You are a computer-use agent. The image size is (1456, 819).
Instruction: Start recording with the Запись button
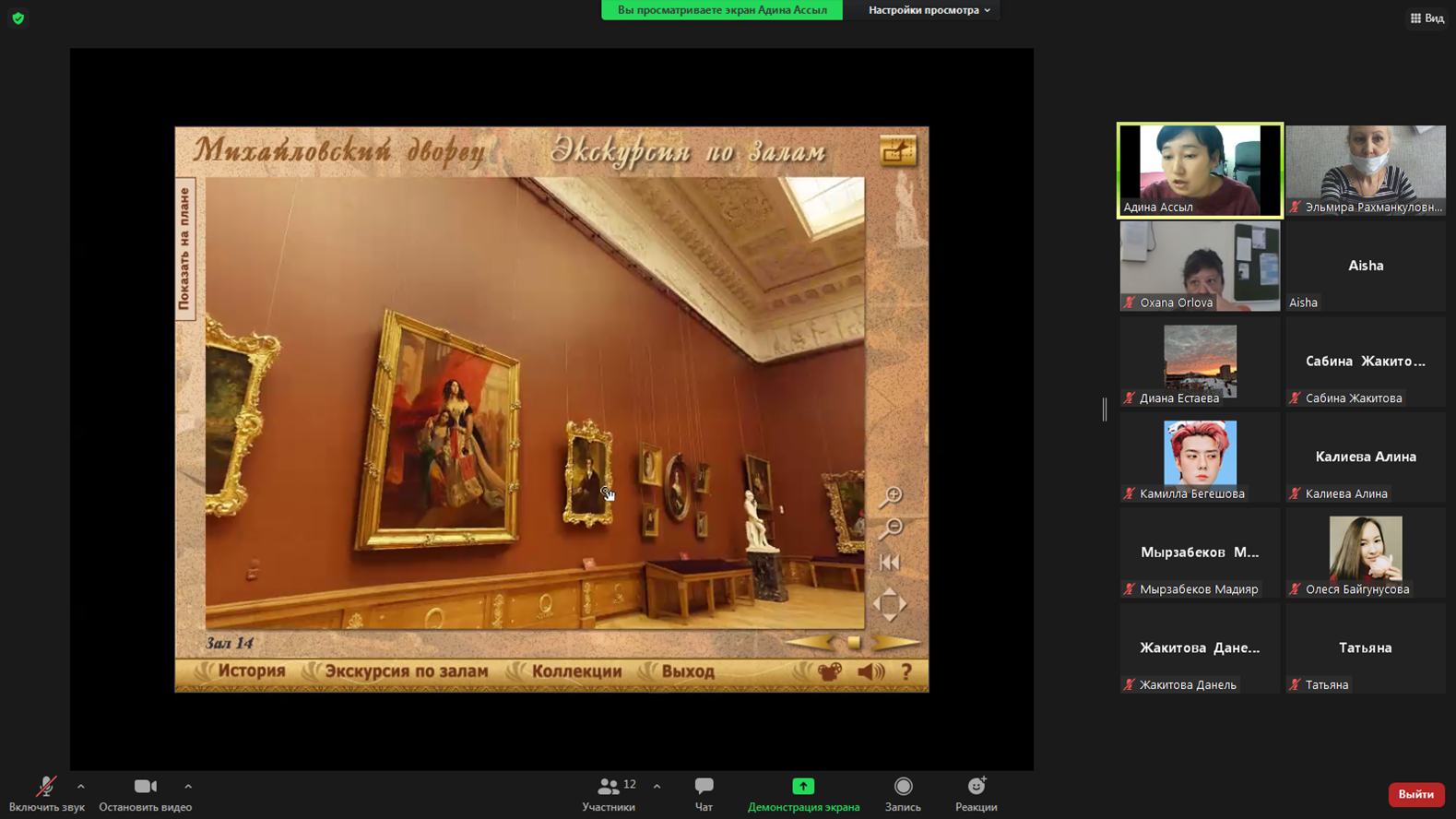click(x=903, y=794)
